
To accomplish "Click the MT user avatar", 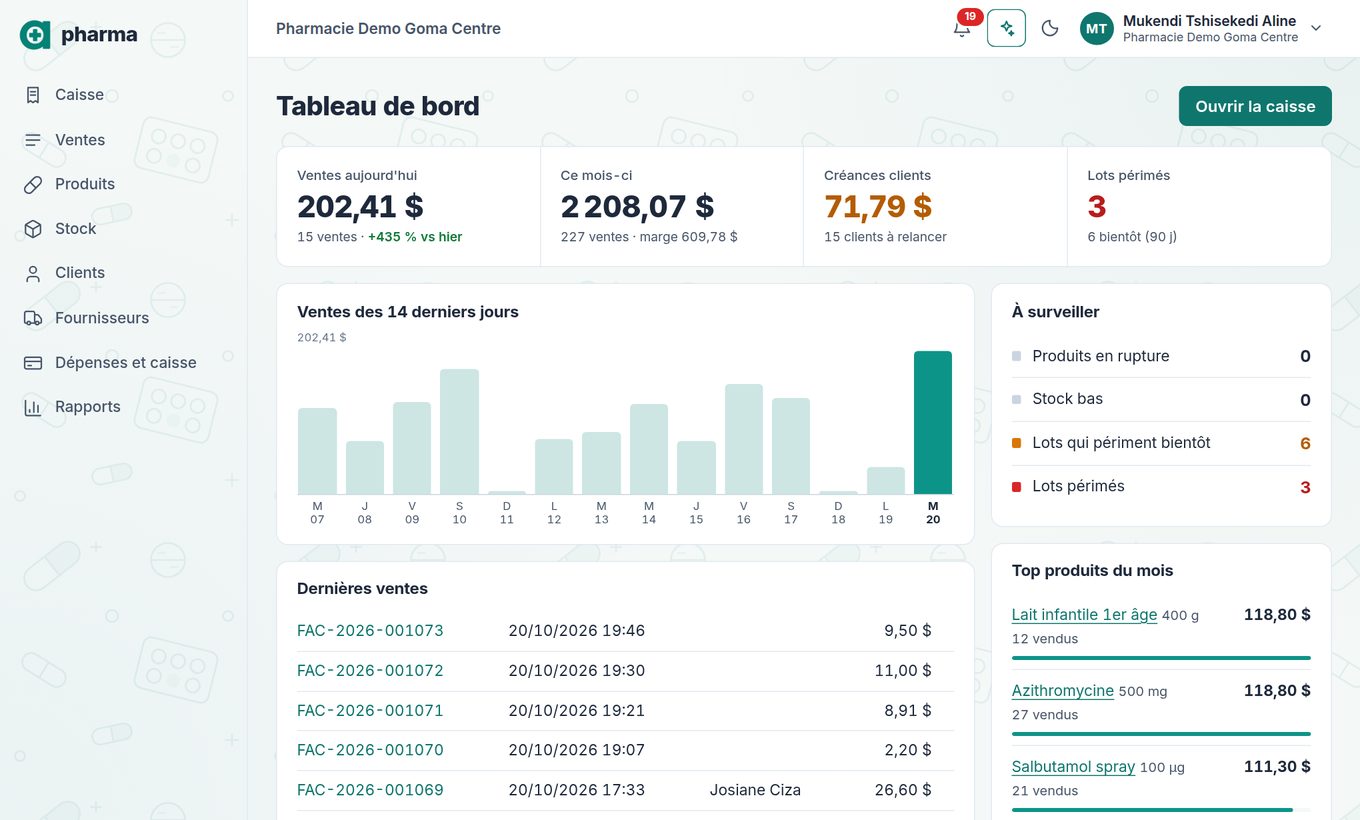I will [1097, 28].
